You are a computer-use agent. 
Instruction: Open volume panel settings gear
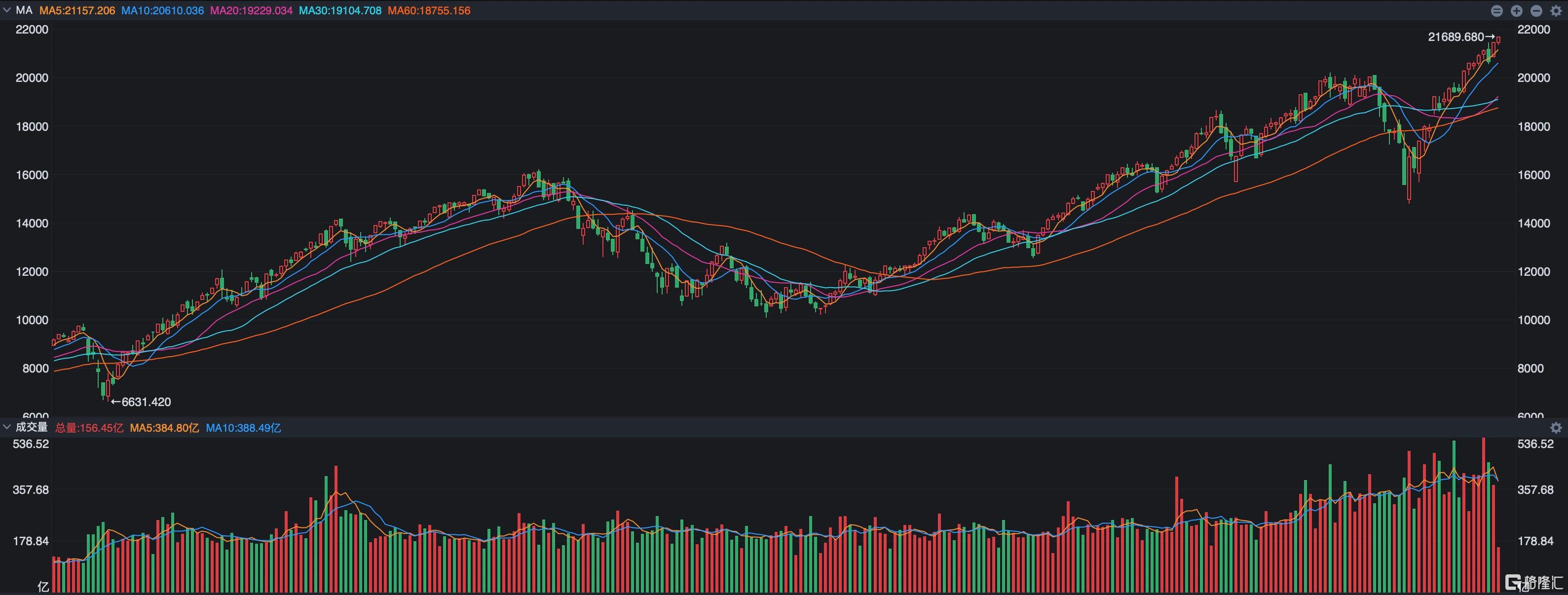[x=1556, y=428]
